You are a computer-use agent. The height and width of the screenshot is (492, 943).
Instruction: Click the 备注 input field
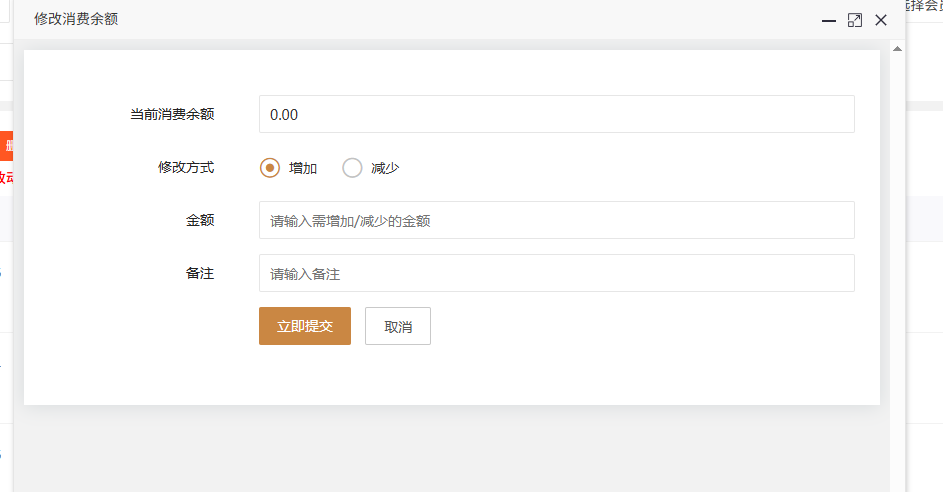point(556,273)
